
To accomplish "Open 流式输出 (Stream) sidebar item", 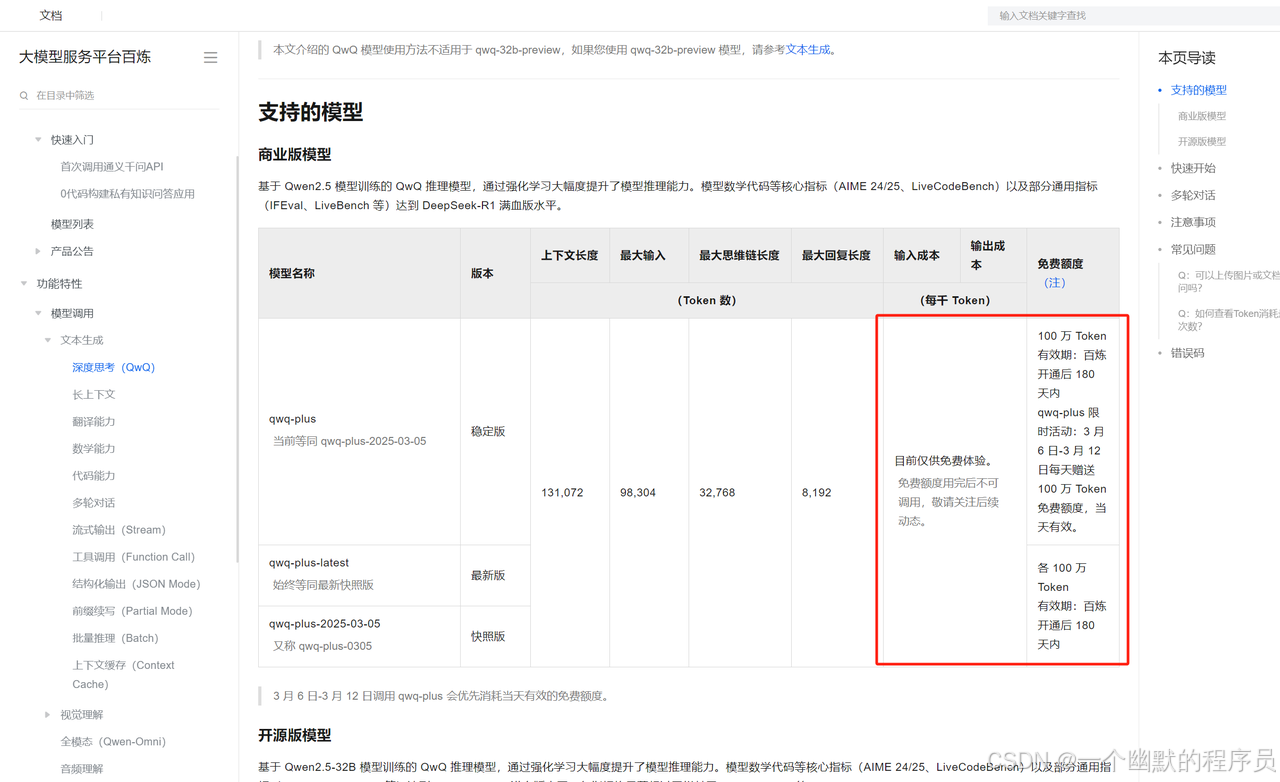I will [119, 530].
